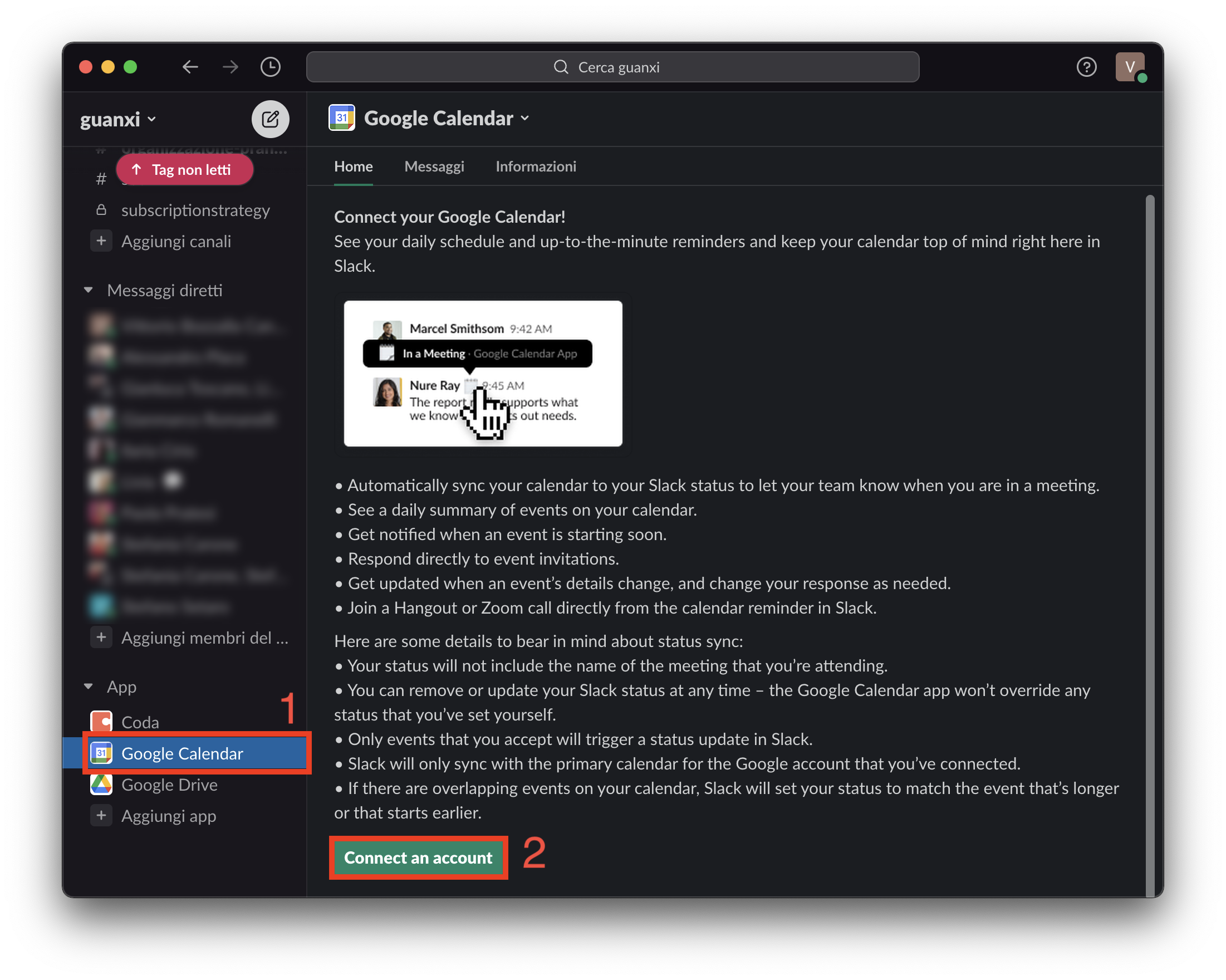Expand the Google Calendar header dropdown
Viewport: 1226px width, 980px height.
[525, 118]
